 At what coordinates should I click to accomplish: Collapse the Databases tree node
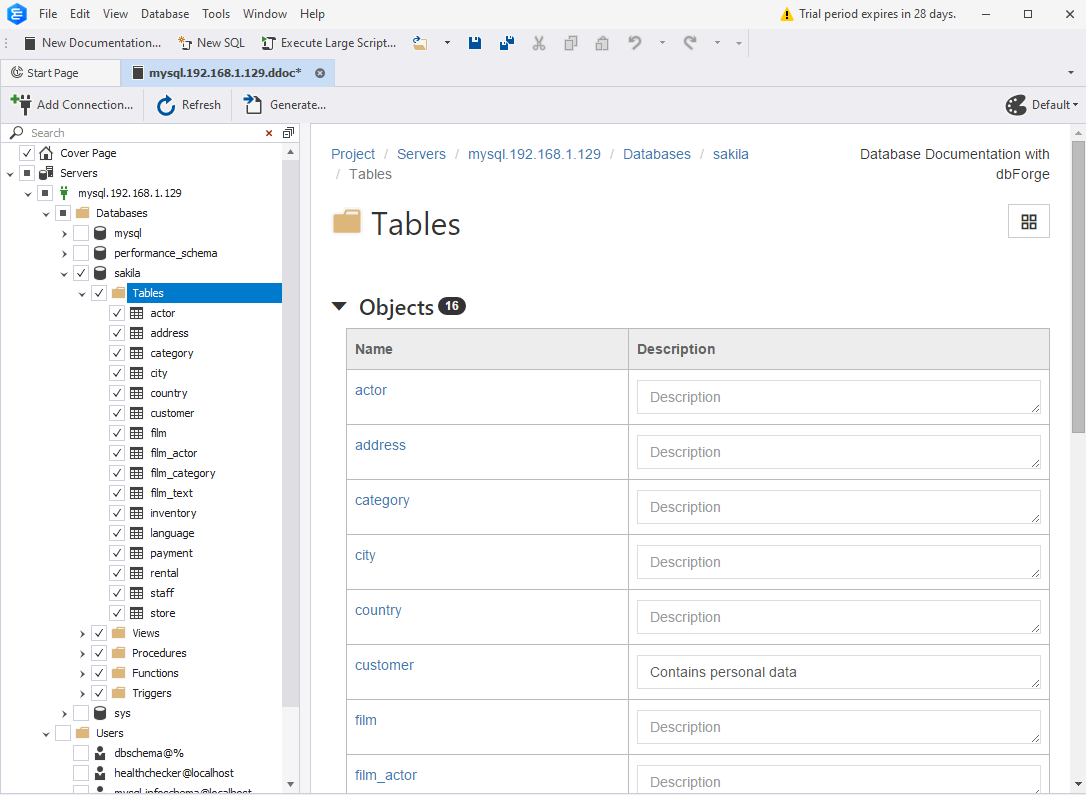46,213
